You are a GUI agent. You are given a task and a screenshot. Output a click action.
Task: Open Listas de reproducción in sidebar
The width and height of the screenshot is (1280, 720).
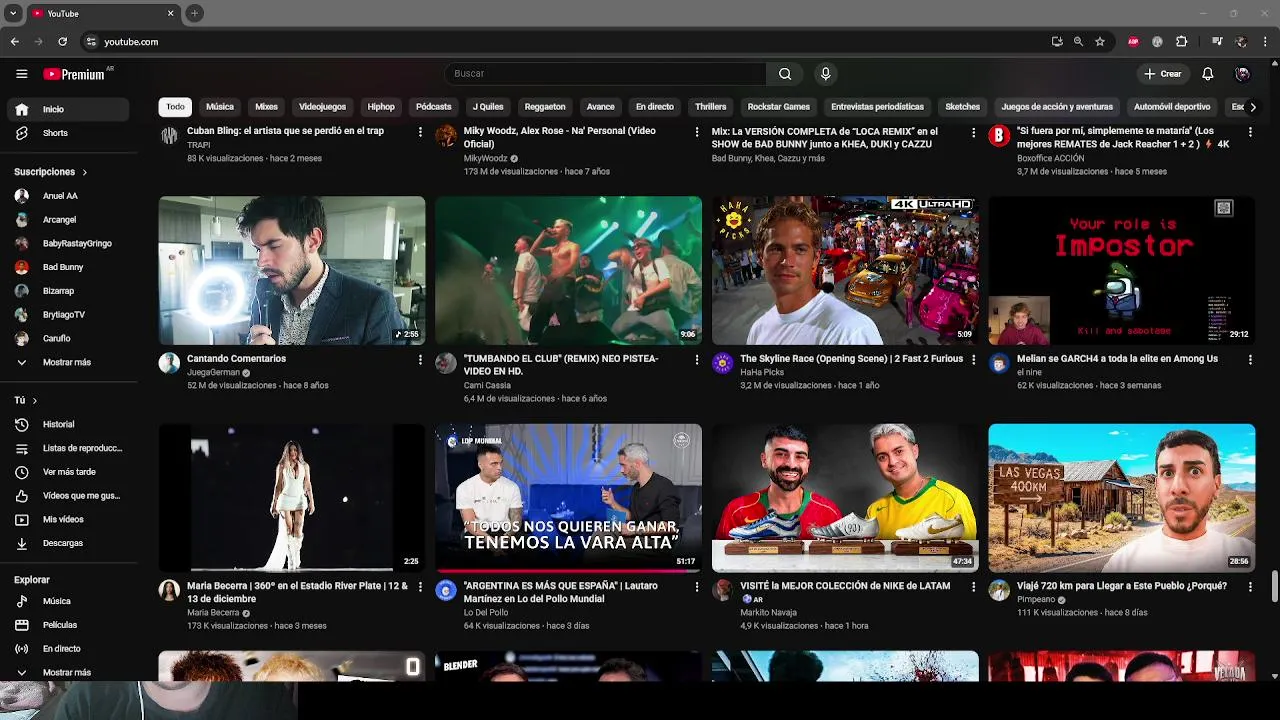click(69, 448)
